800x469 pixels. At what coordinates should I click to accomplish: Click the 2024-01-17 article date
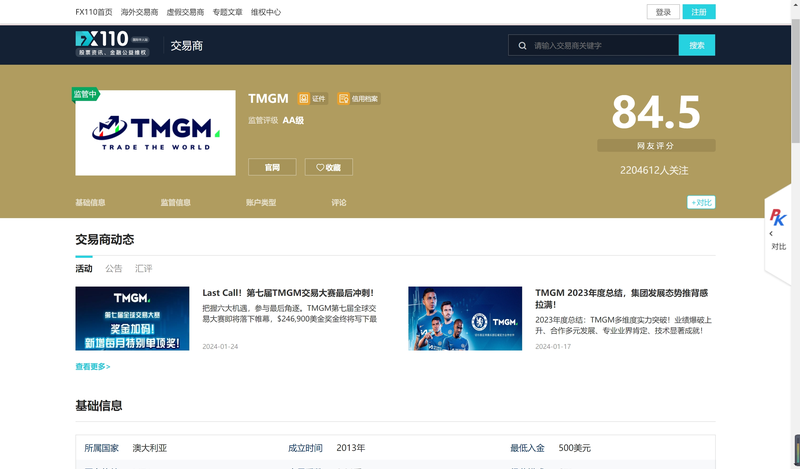[553, 347]
